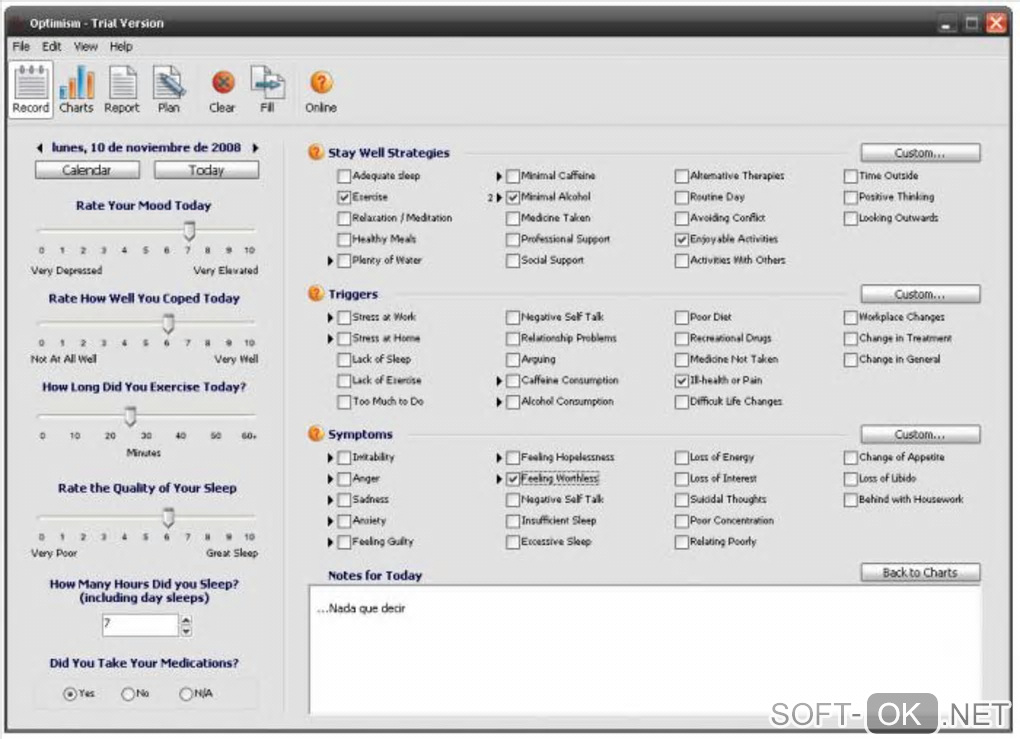Click the Clear toolbar icon
The height and width of the screenshot is (739, 1020).
222,90
